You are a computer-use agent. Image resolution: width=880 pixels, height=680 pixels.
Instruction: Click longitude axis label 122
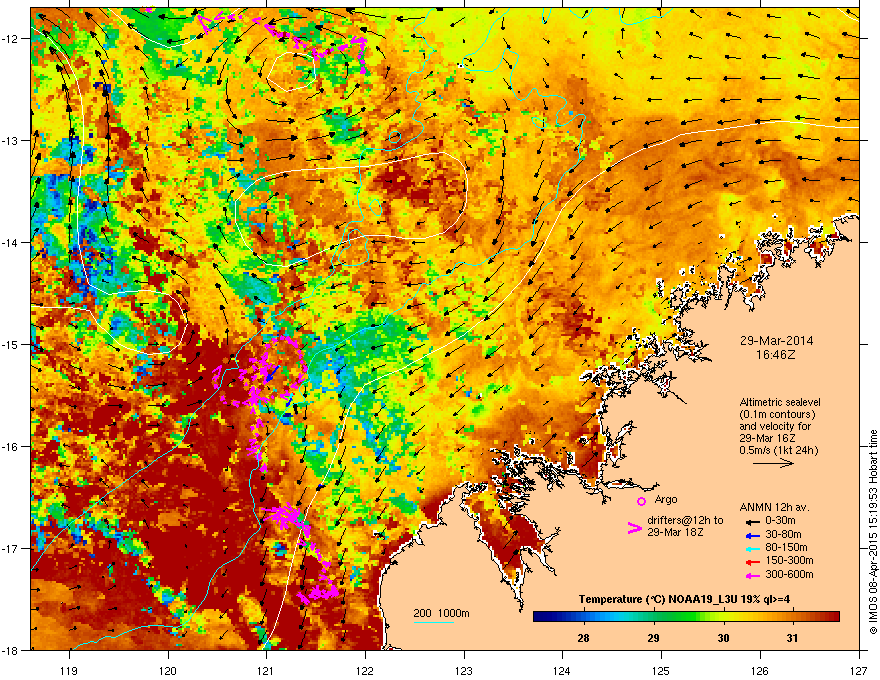[365, 670]
